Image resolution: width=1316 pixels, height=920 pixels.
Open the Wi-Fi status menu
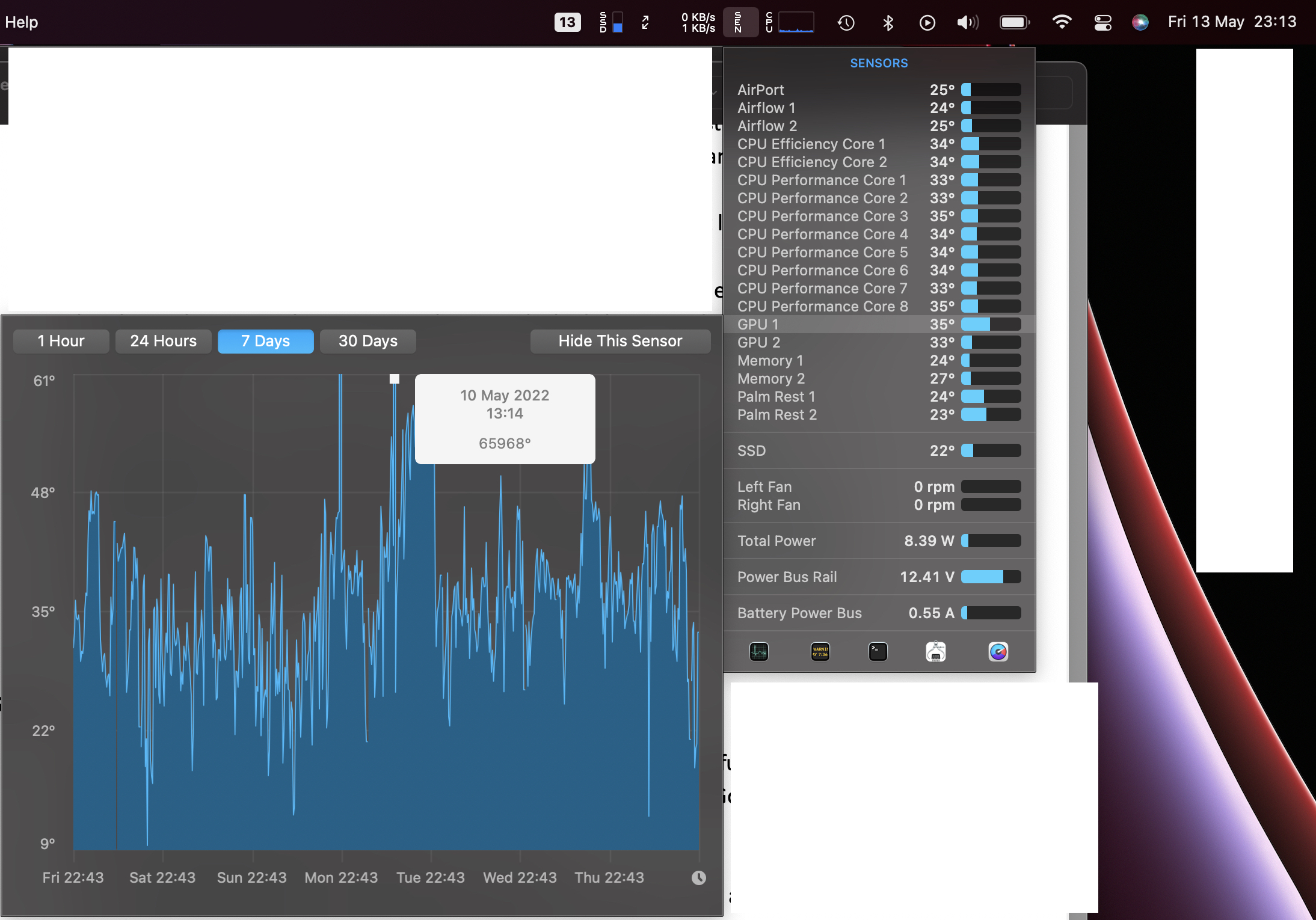pyautogui.click(x=1062, y=23)
